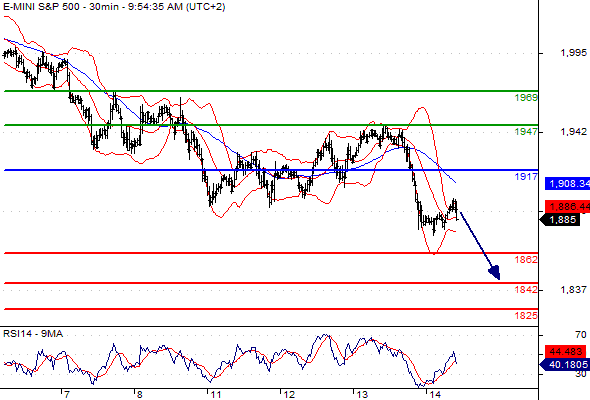
Task: Click the 1,837 price axis label
Action: (573, 289)
